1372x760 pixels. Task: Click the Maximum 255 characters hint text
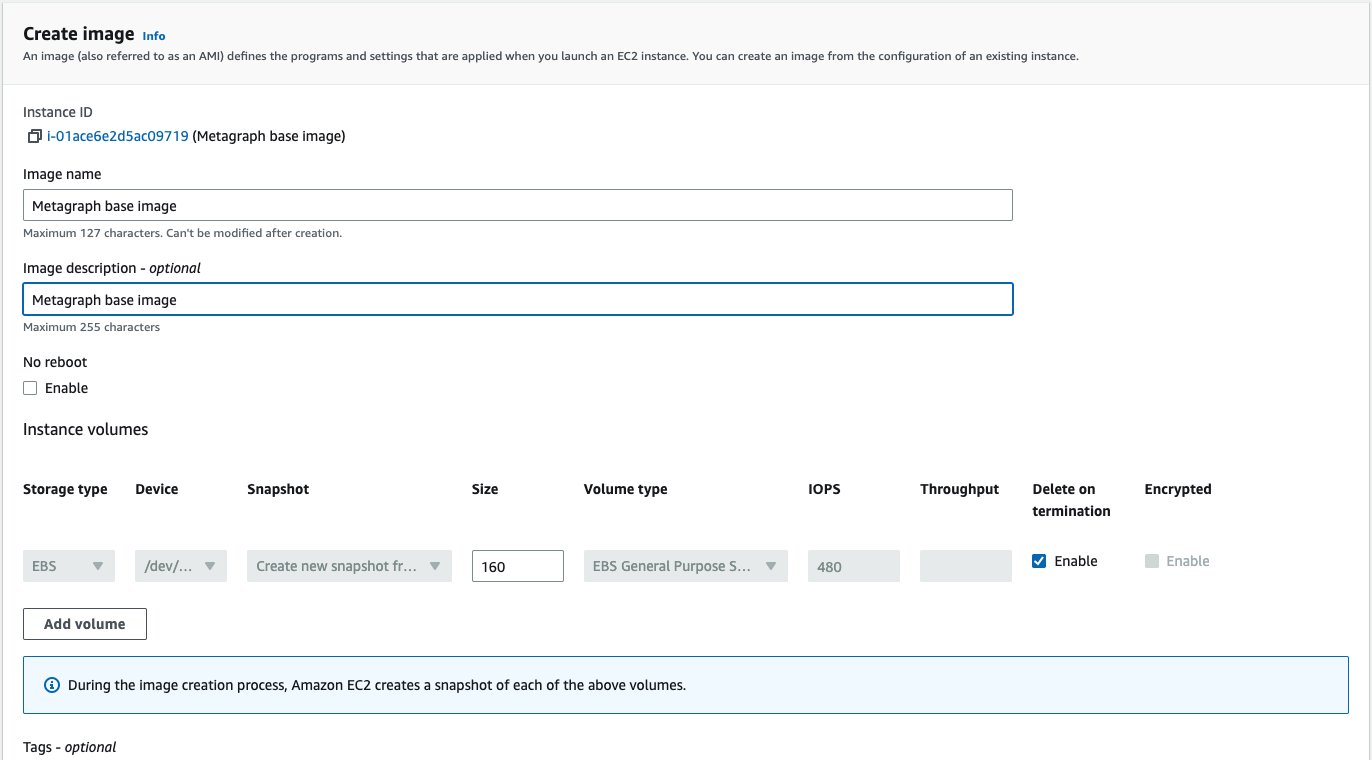(x=91, y=327)
